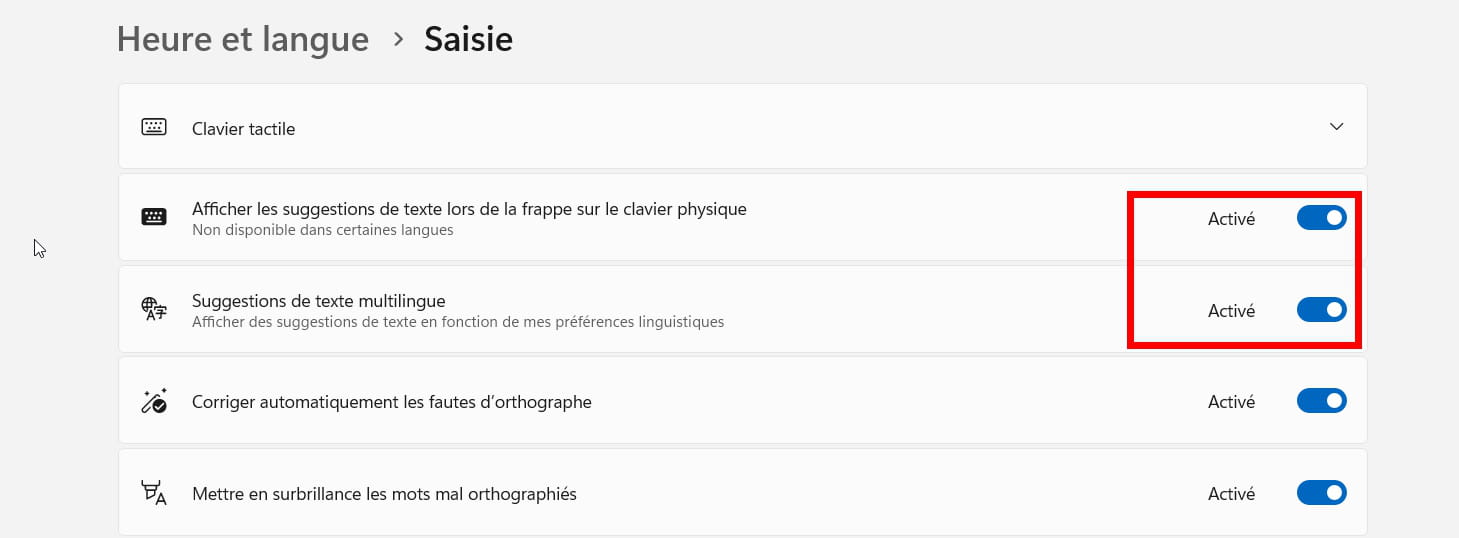Click "Mettre en surbrillance les mots mal orthographiés"
The height and width of the screenshot is (538, 1459).
(x=384, y=494)
